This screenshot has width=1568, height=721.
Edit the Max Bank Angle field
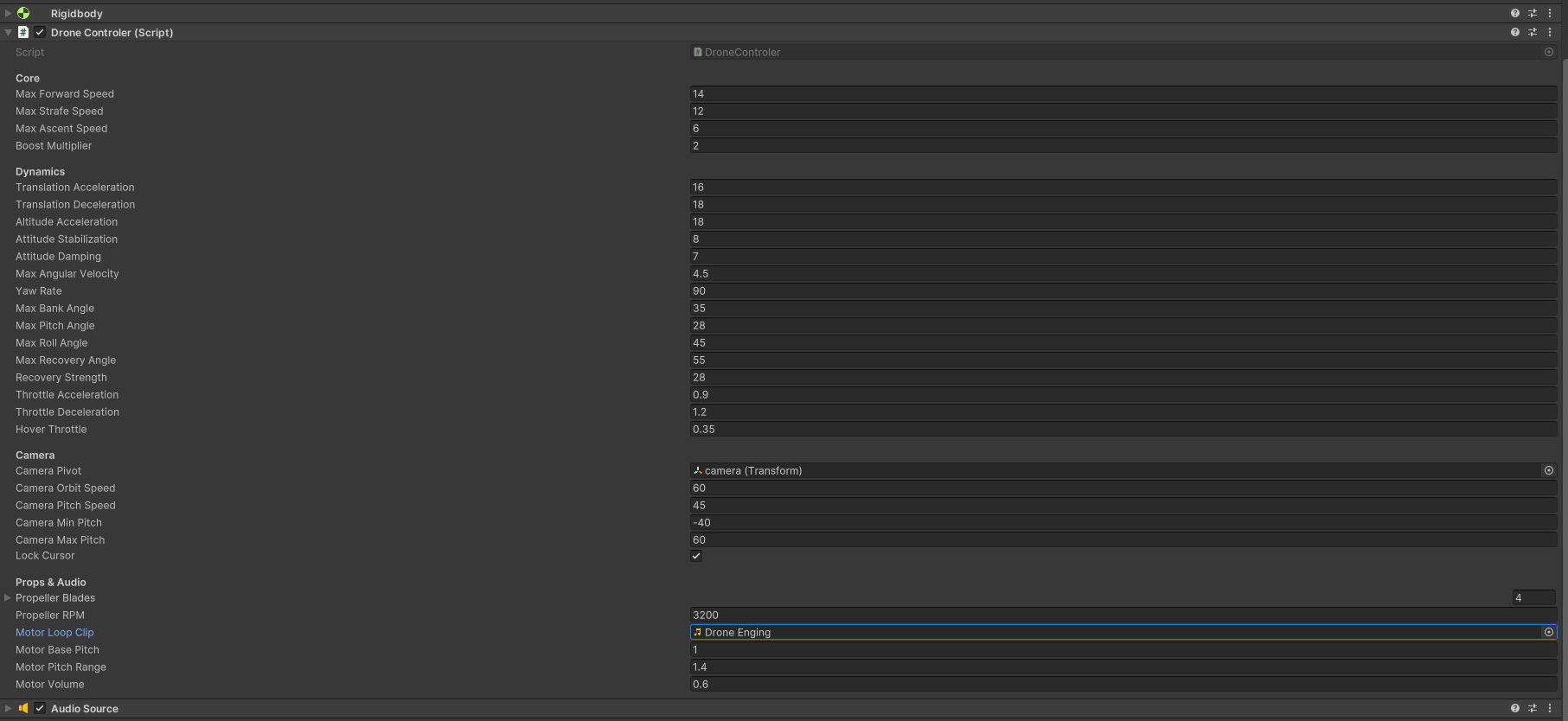(1123, 308)
